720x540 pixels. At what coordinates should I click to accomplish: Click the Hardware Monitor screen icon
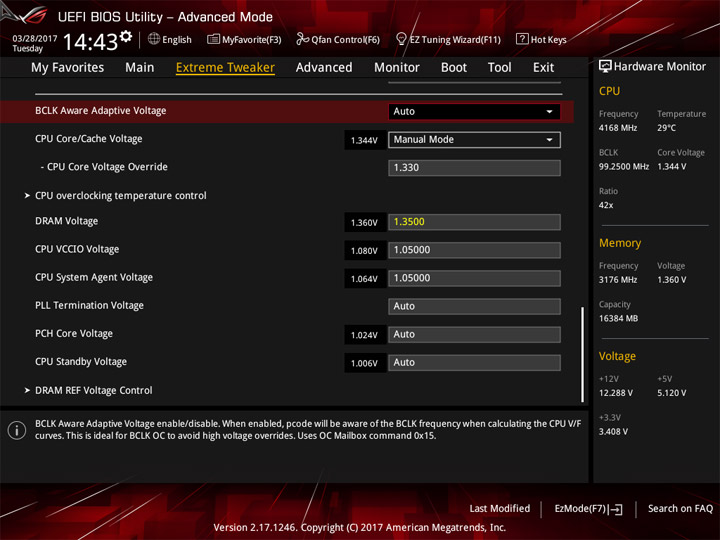(605, 67)
